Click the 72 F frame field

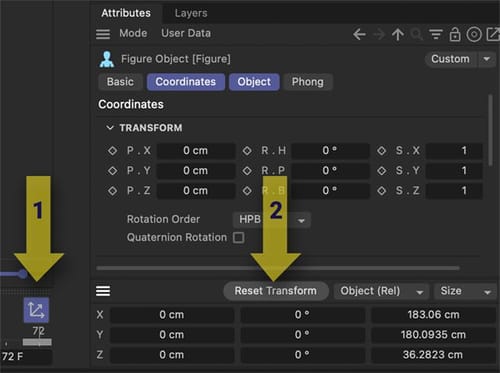(x=26, y=356)
